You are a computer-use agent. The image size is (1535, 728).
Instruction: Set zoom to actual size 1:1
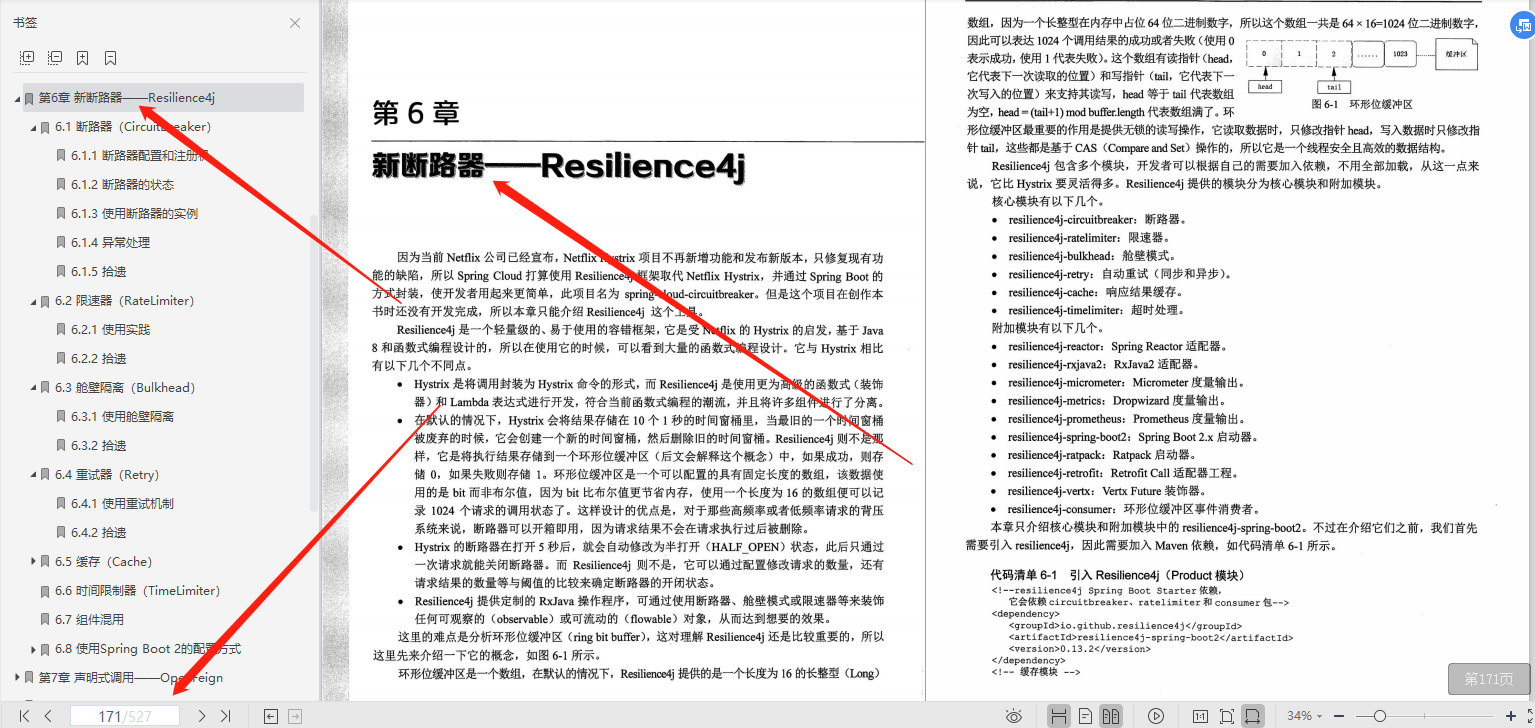pos(1201,716)
